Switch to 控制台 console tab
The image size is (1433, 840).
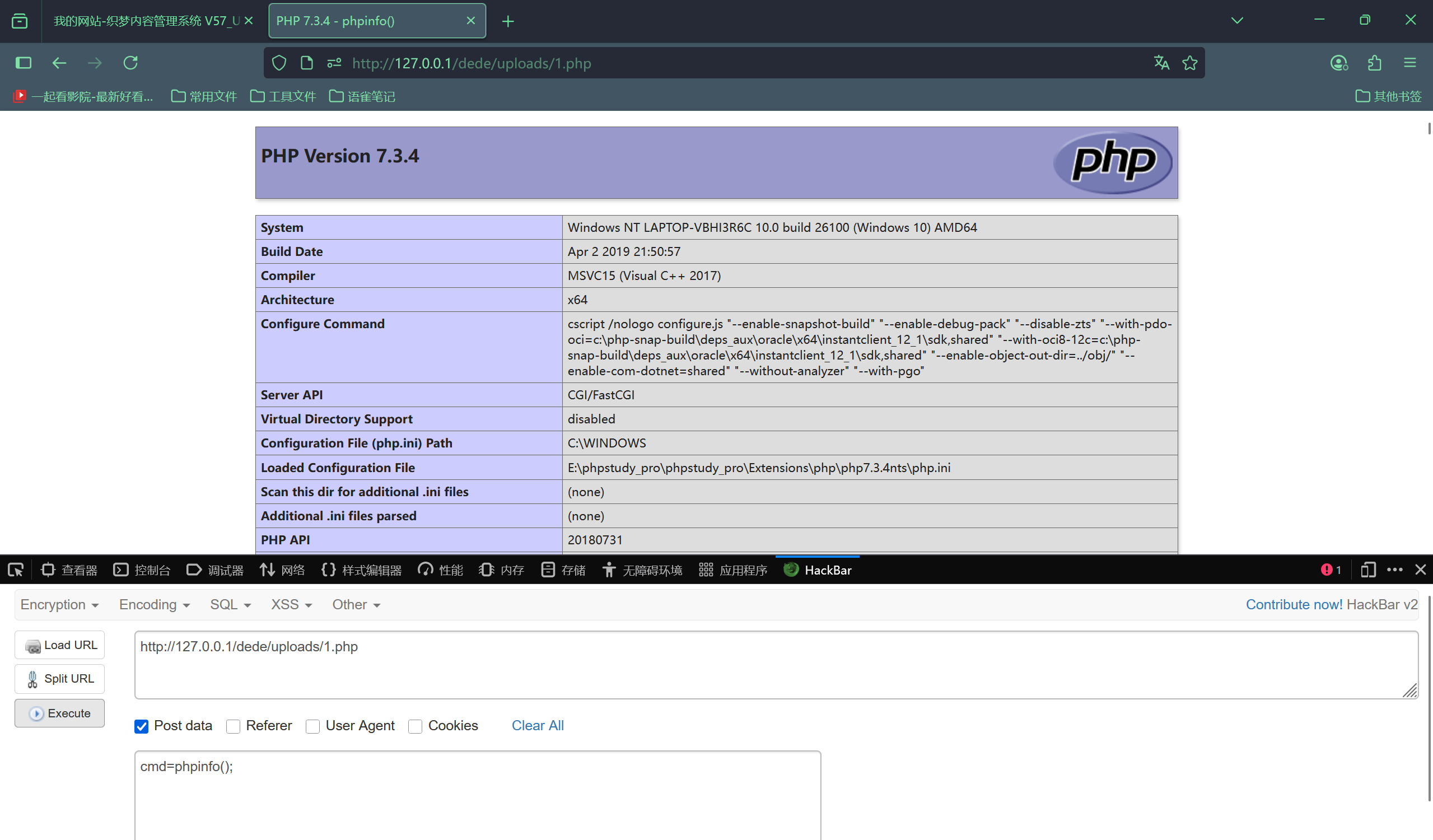[x=142, y=570]
